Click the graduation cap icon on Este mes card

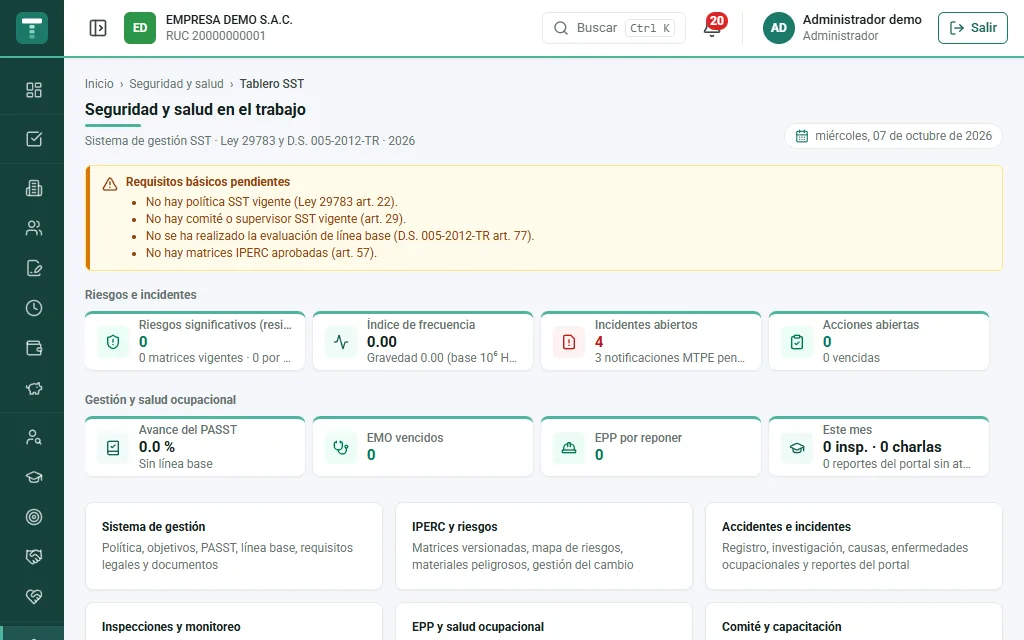tap(797, 447)
